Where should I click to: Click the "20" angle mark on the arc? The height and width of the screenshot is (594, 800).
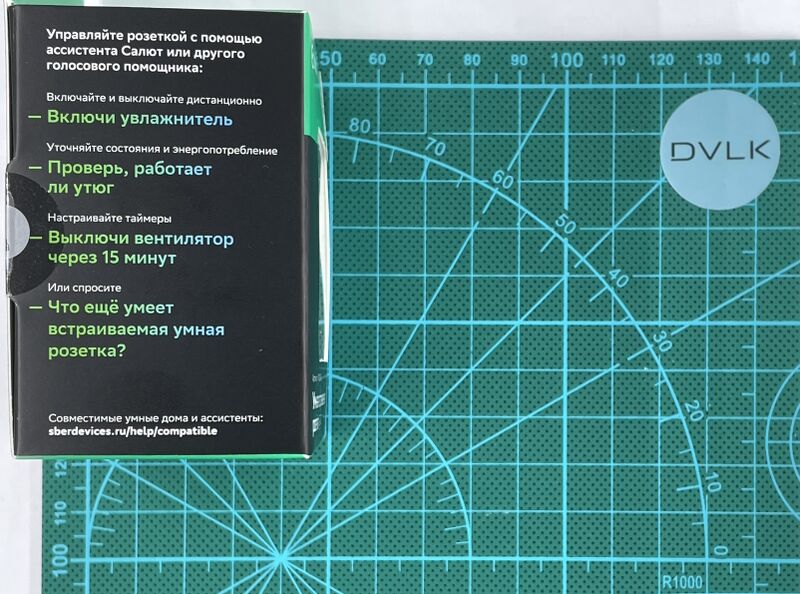[693, 411]
